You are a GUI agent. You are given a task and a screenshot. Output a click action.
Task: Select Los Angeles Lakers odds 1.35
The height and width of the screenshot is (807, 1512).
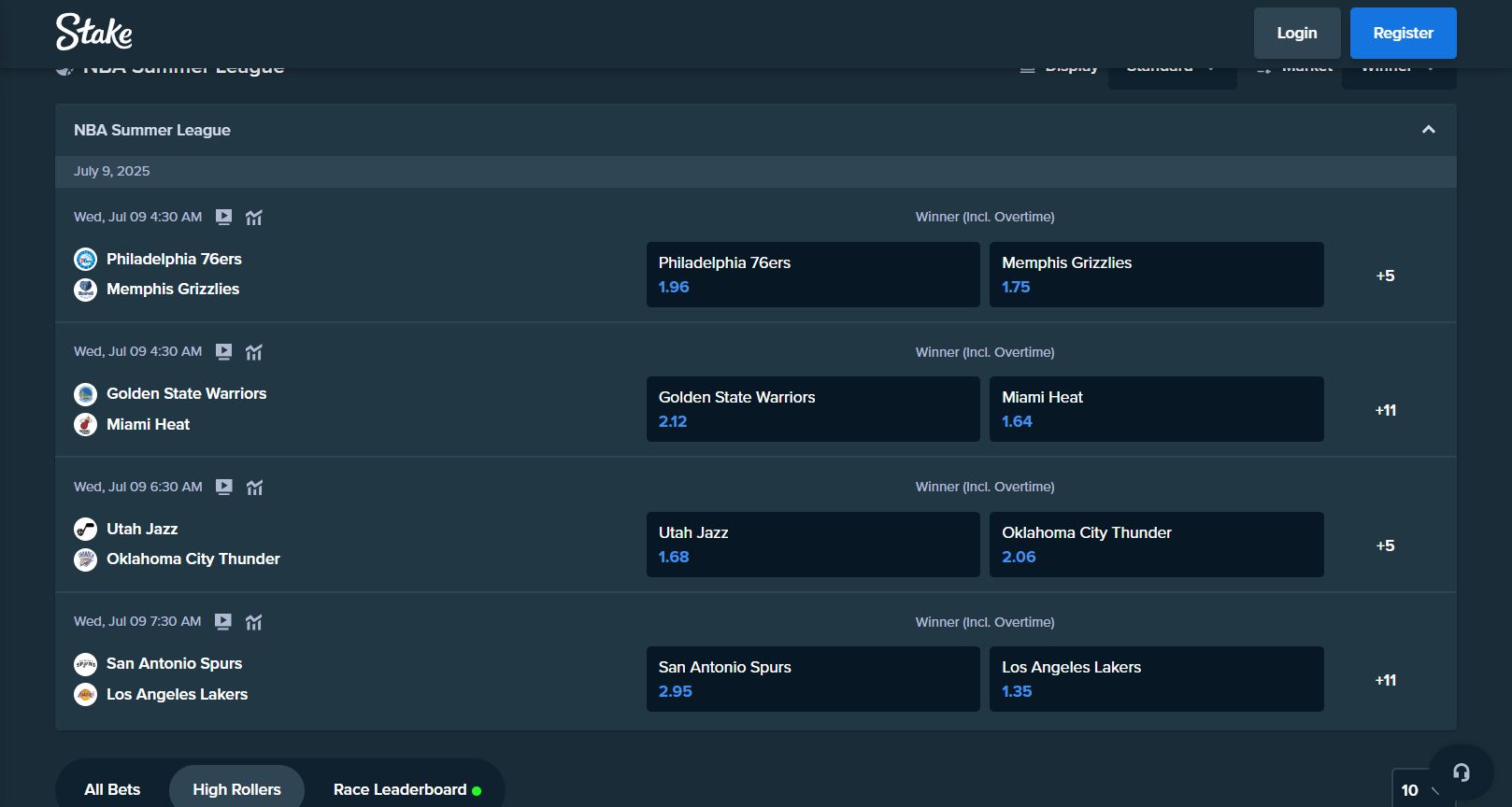click(1156, 679)
